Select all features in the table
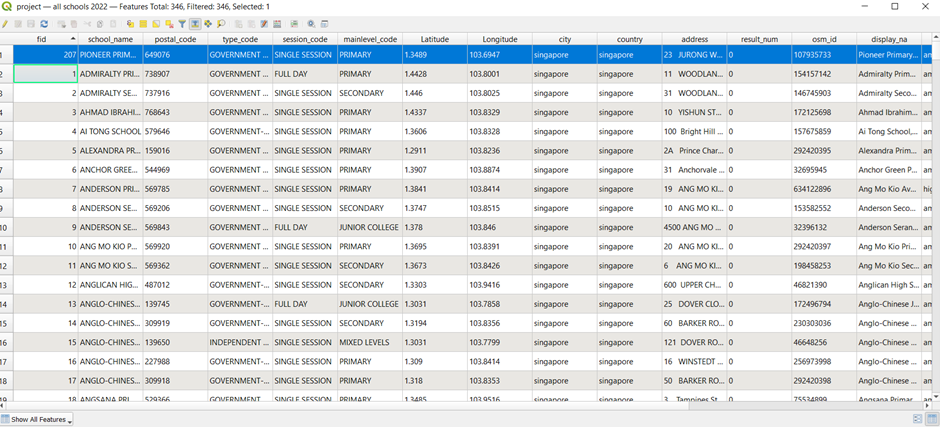 click(143, 24)
